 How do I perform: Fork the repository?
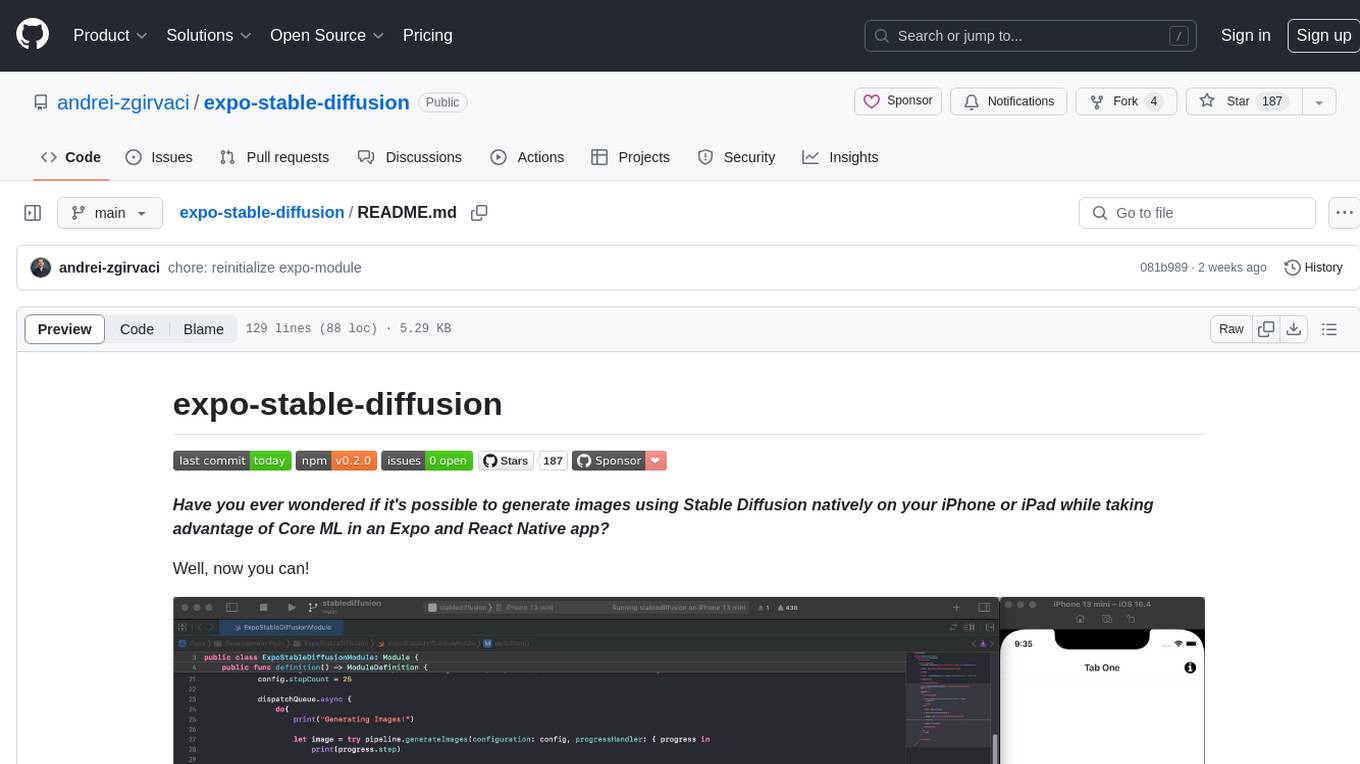tap(1125, 101)
